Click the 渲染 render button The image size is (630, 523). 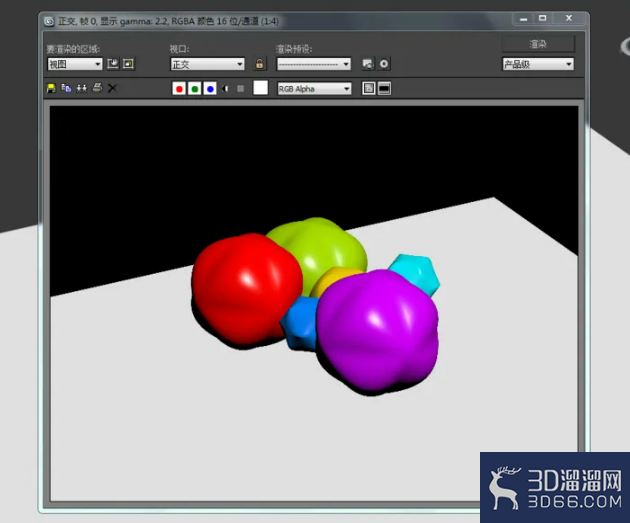538,44
